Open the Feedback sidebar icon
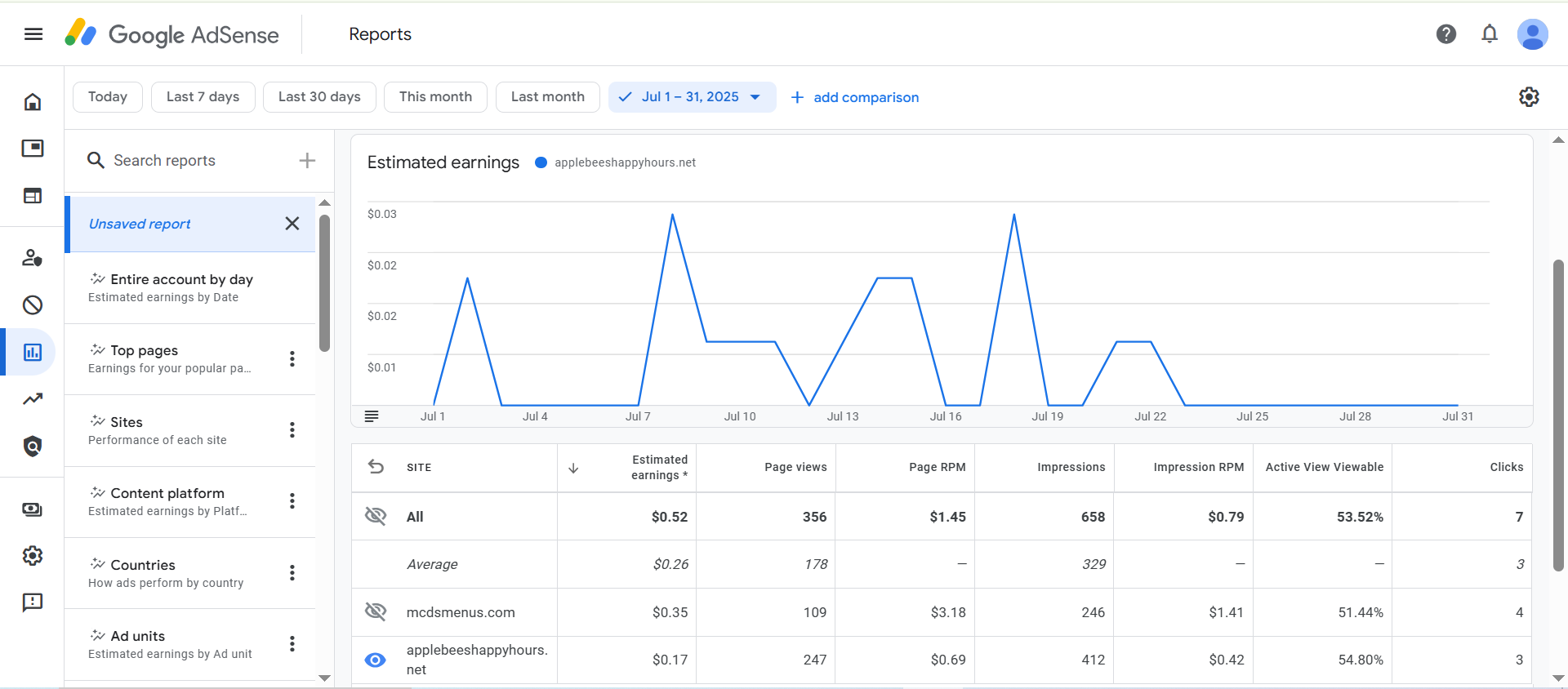This screenshot has width=1568, height=689. coord(33,602)
